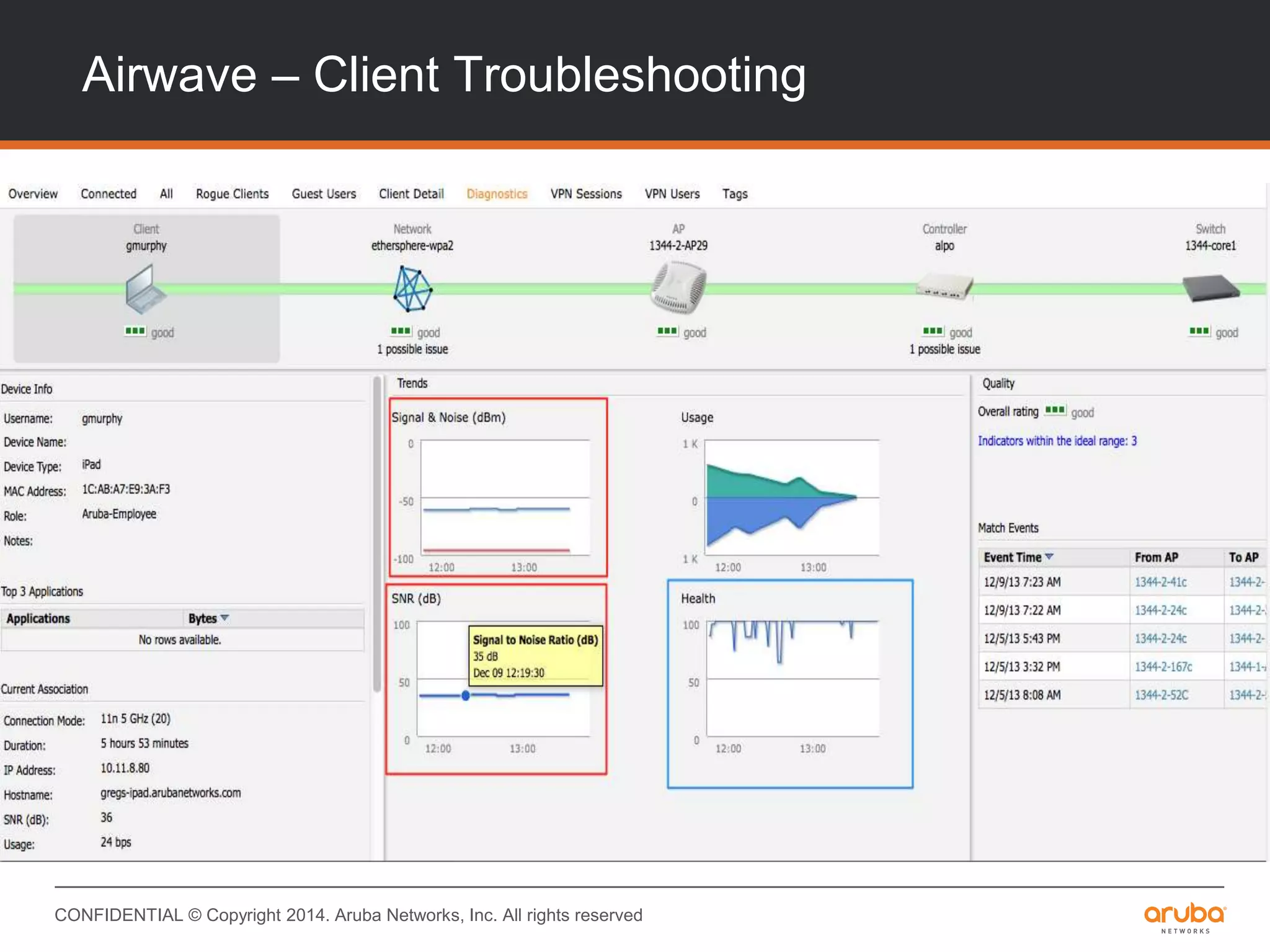The width and height of the screenshot is (1270, 952).
Task: Click the alpo controller device icon
Action: (944, 286)
